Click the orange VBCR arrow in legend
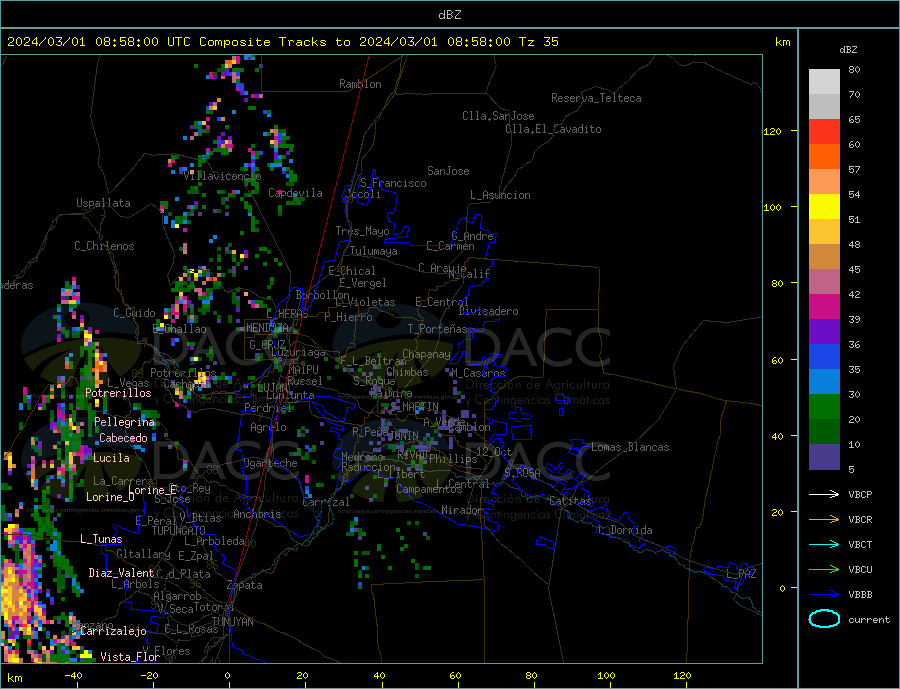This screenshot has height=689, width=900. pos(825,520)
